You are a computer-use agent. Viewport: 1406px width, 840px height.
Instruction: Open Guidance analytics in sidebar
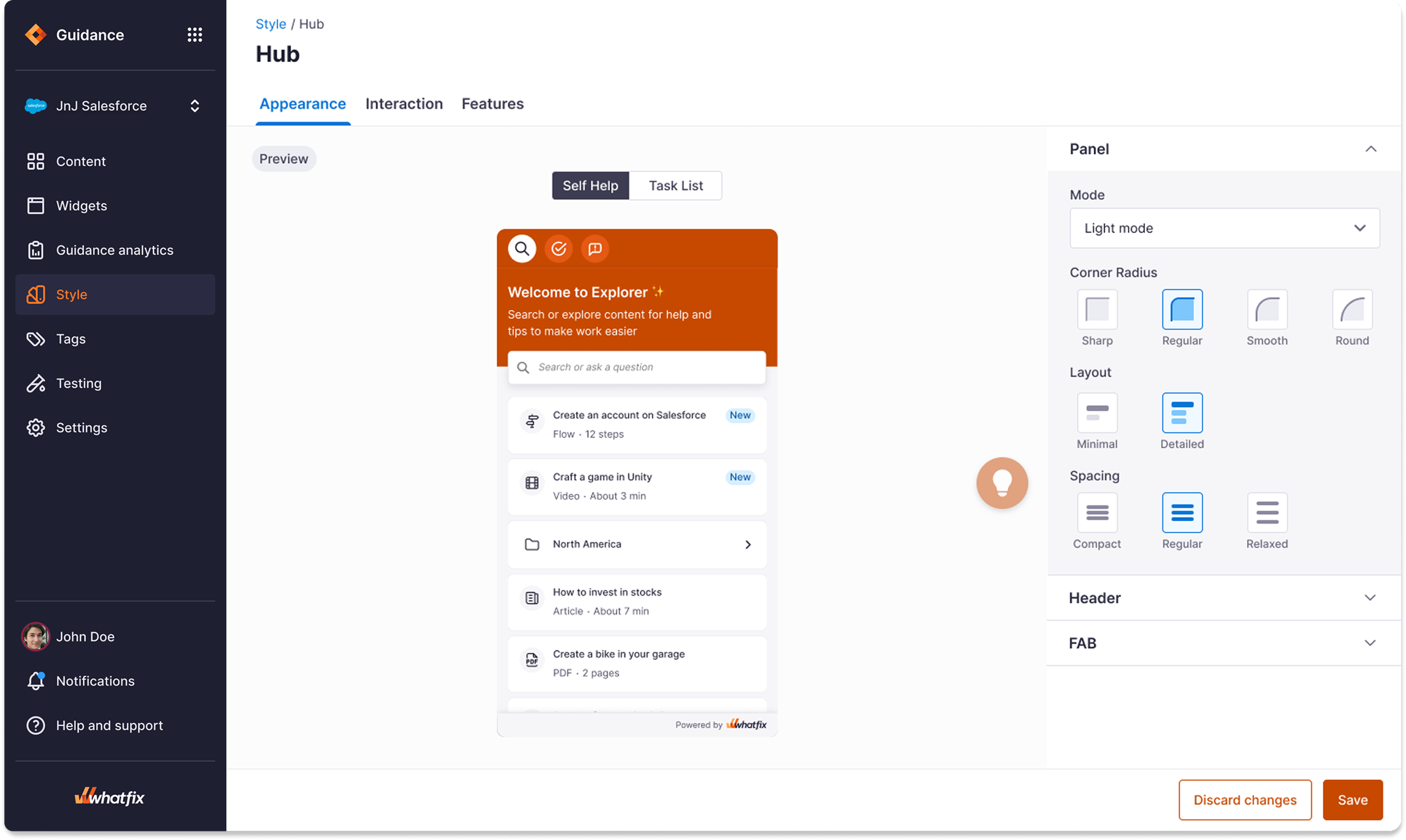click(114, 250)
